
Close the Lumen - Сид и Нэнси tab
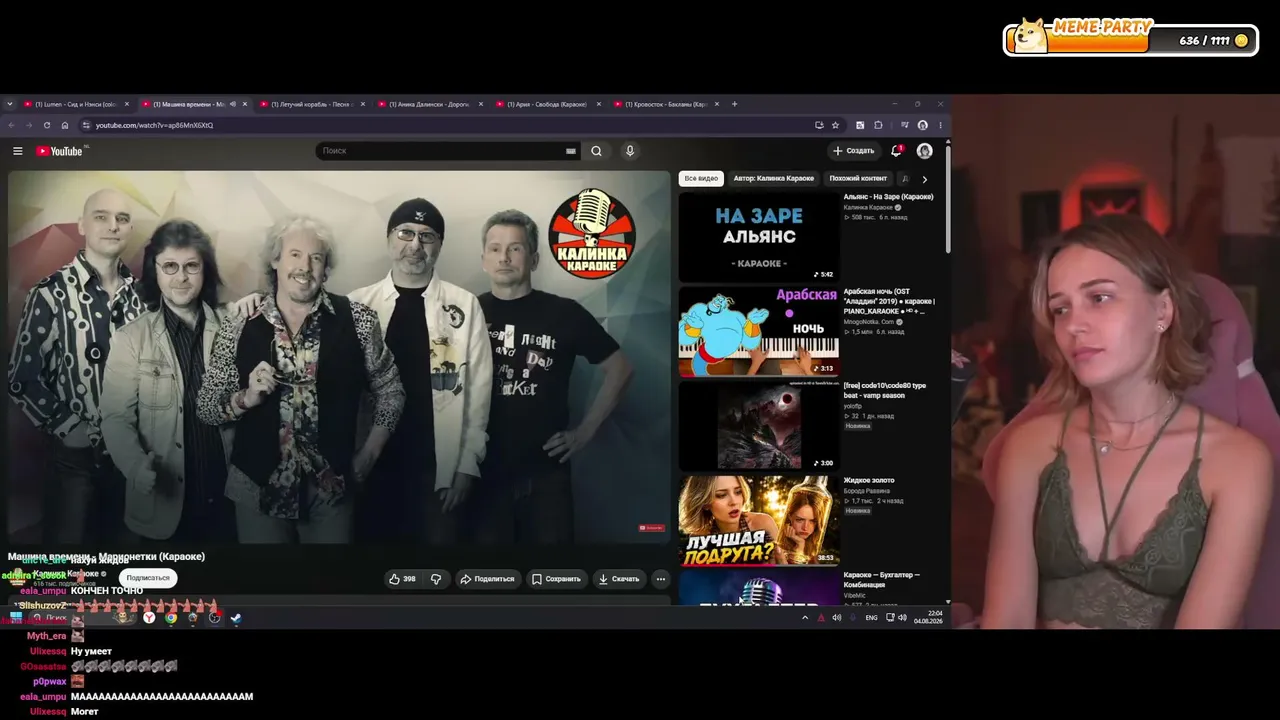click(127, 104)
